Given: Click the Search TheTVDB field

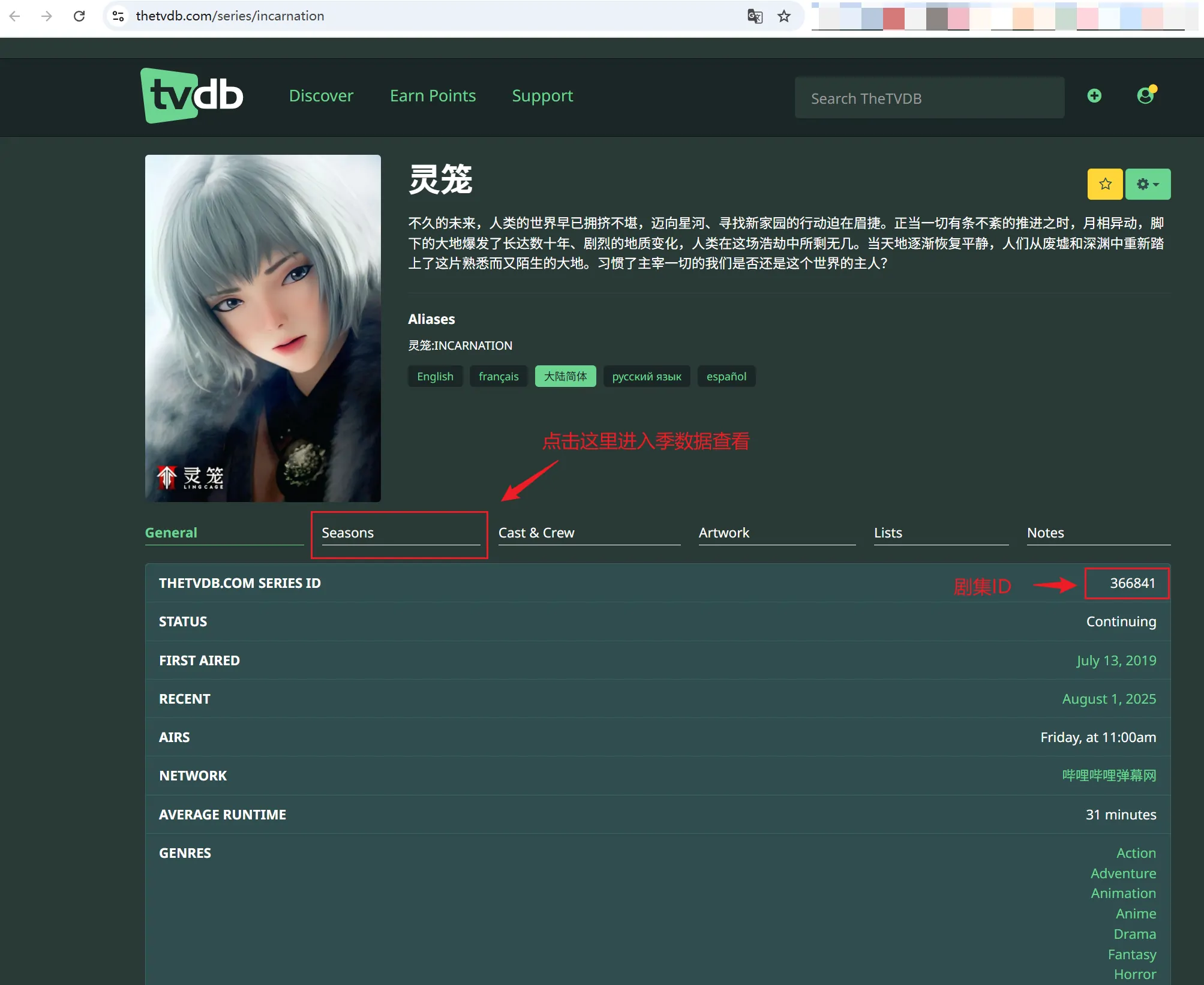Looking at the screenshot, I should [929, 98].
